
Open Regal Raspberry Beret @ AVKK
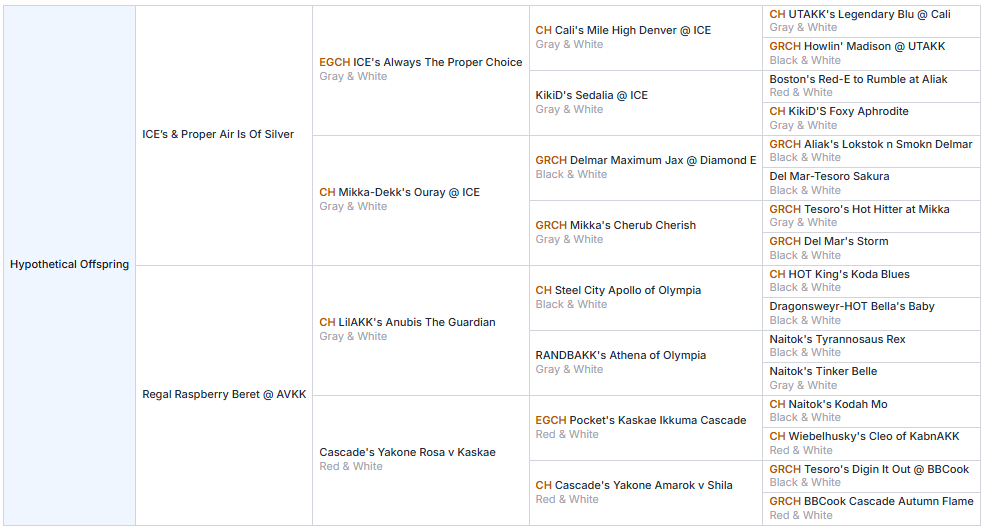pos(224,394)
